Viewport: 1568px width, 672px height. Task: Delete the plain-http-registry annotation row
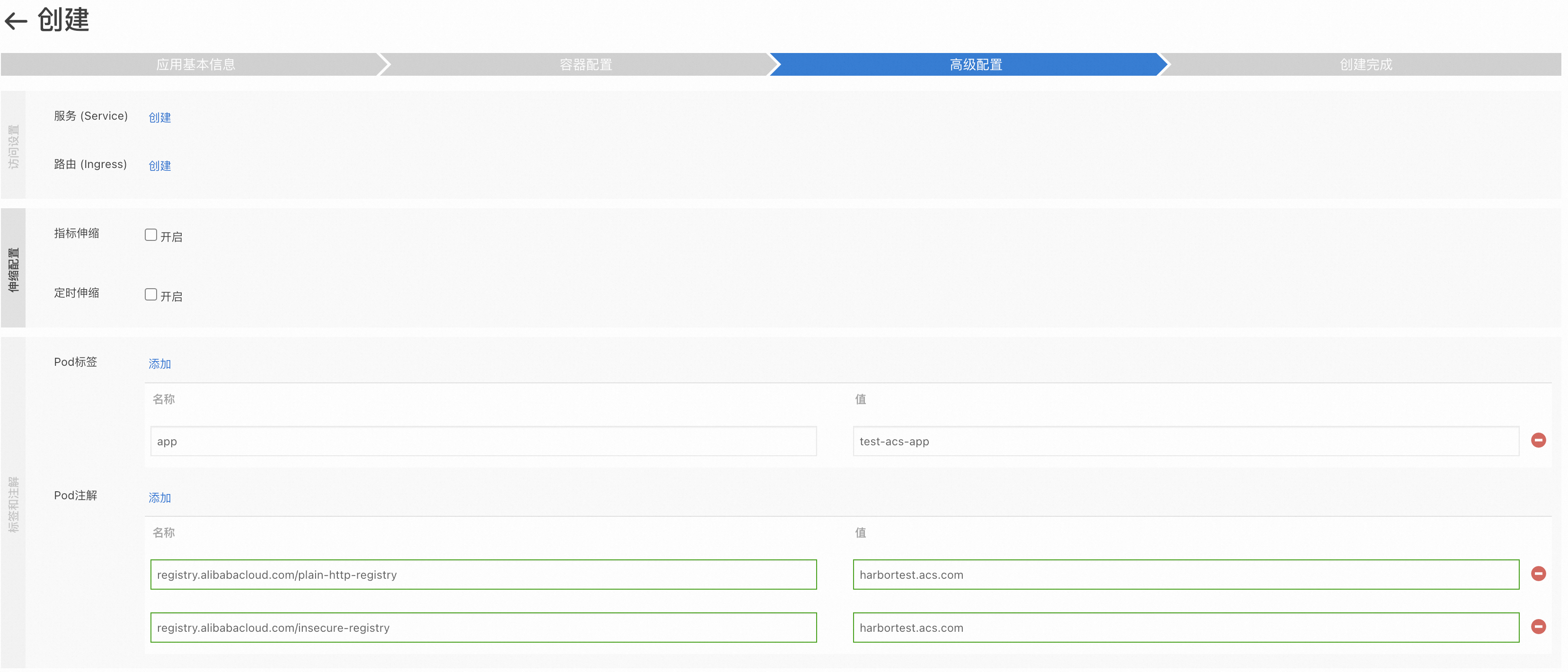pos(1538,574)
